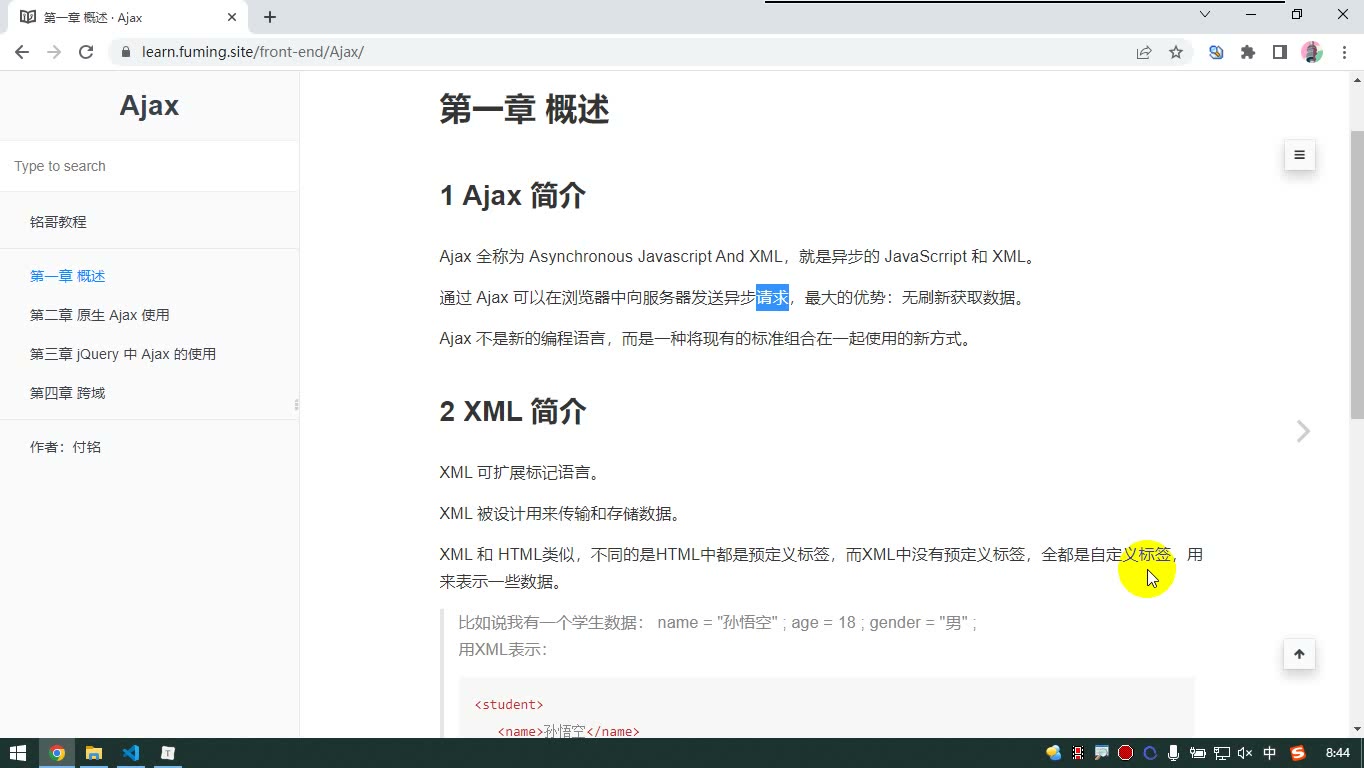
Task: Open the Chrome profile avatar
Action: tap(1312, 52)
